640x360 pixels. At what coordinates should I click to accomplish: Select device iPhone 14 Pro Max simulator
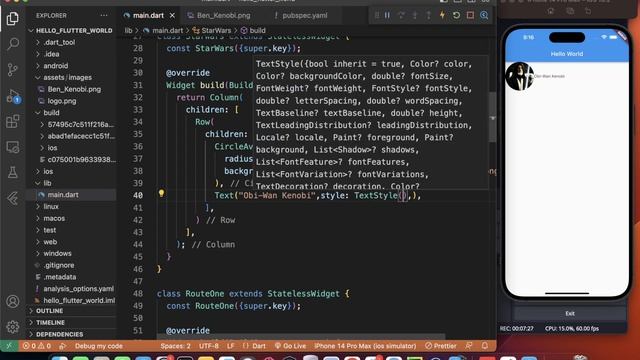coord(365,346)
